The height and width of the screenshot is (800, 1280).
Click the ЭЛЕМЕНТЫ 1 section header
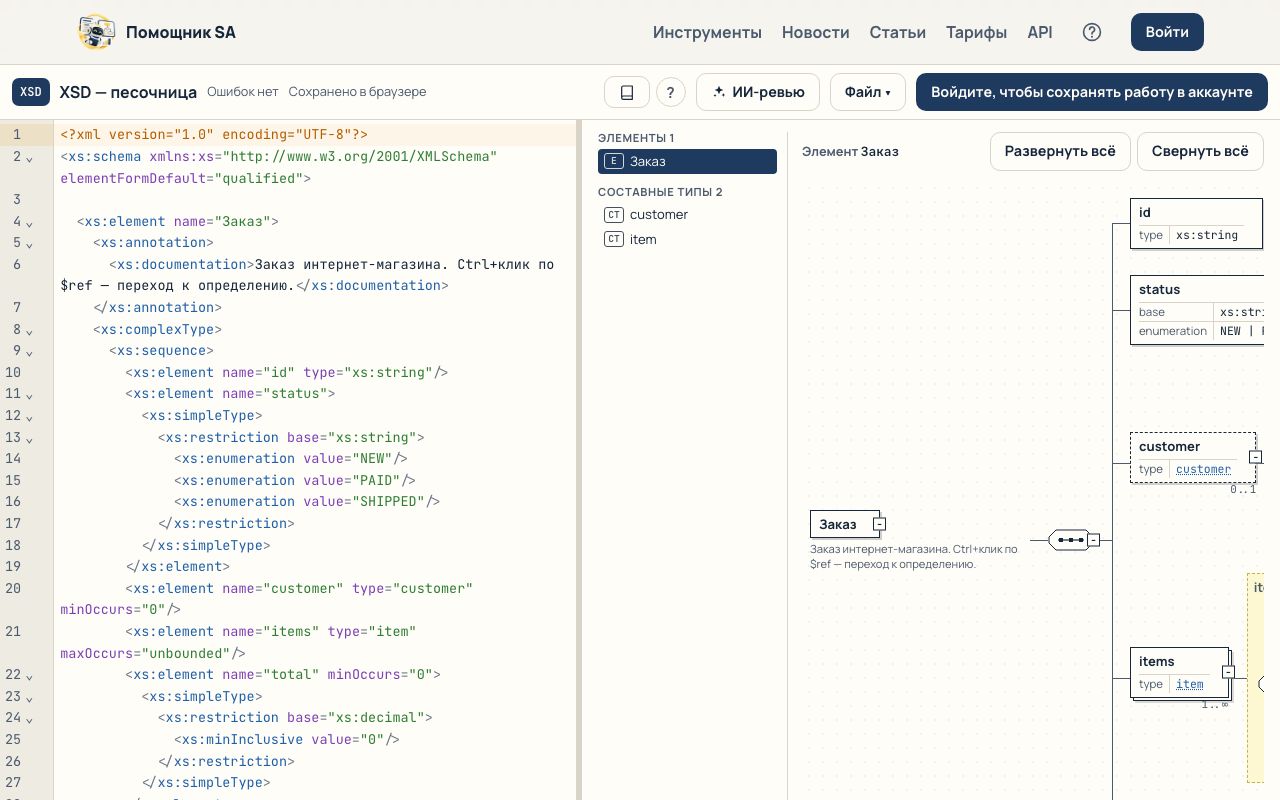pyautogui.click(x=636, y=138)
